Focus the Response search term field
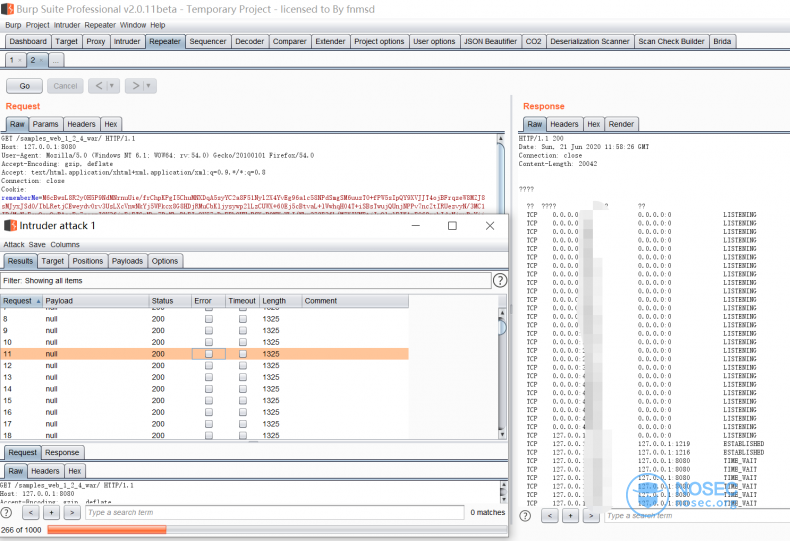Viewport: 790px width, 541px height. [697, 515]
